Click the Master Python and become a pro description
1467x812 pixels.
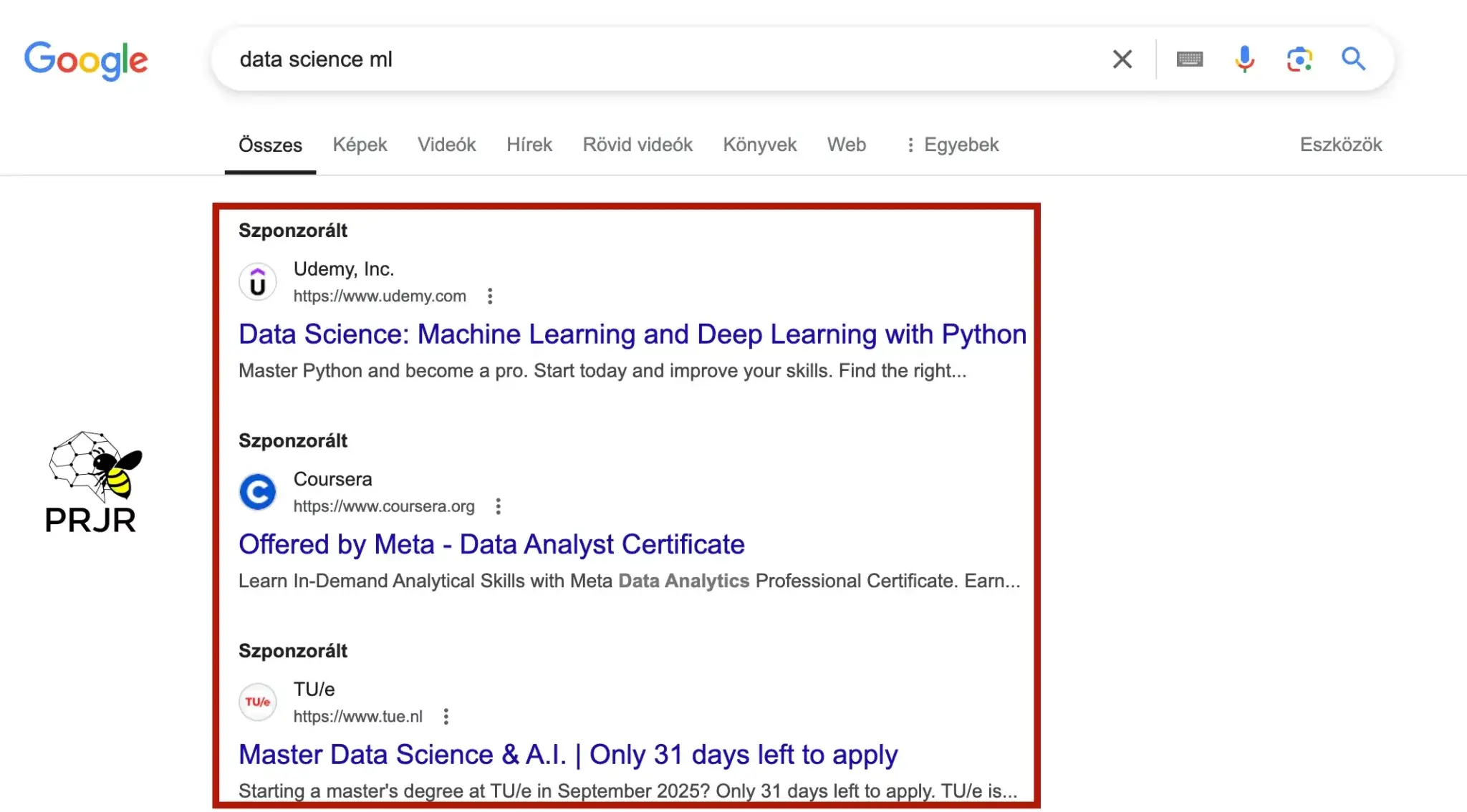(x=602, y=371)
